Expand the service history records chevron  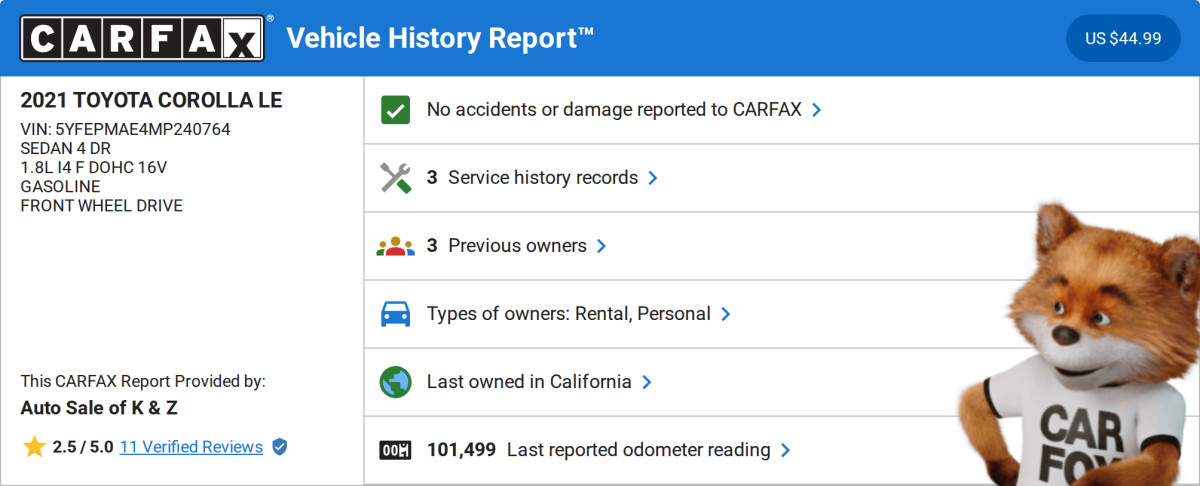(x=653, y=178)
